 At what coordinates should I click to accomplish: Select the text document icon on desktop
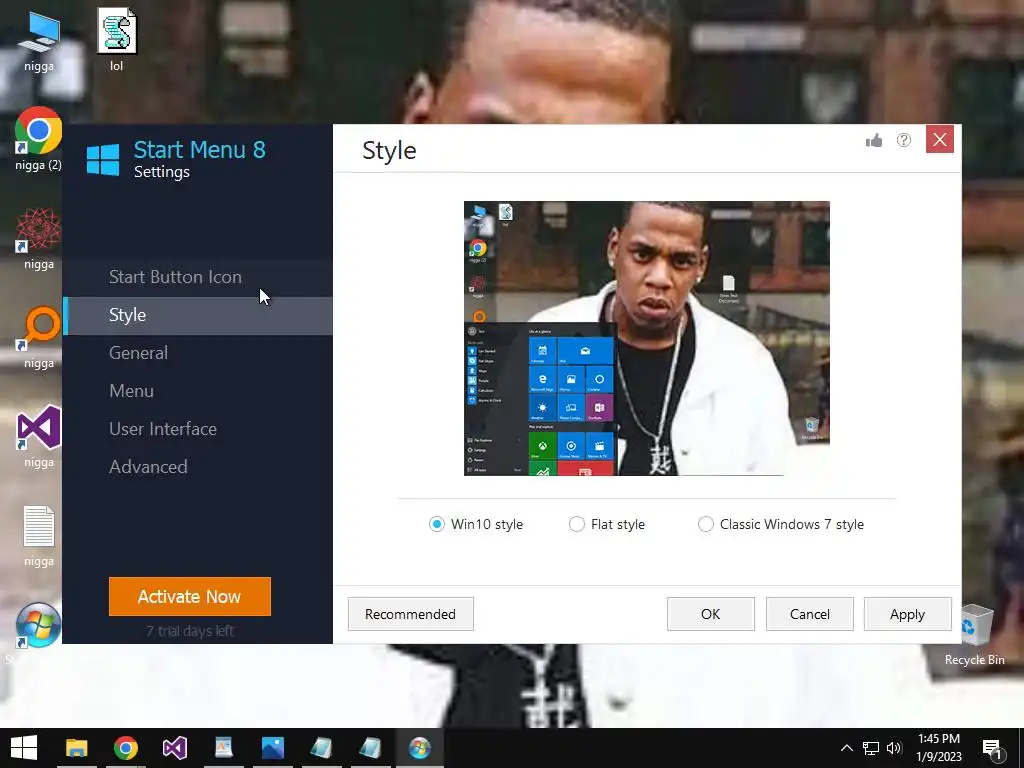point(39,536)
